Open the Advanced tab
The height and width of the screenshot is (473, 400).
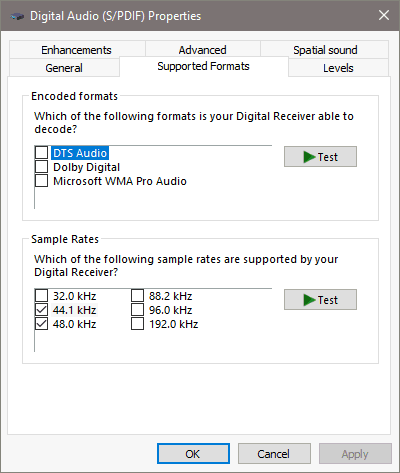(x=202, y=50)
